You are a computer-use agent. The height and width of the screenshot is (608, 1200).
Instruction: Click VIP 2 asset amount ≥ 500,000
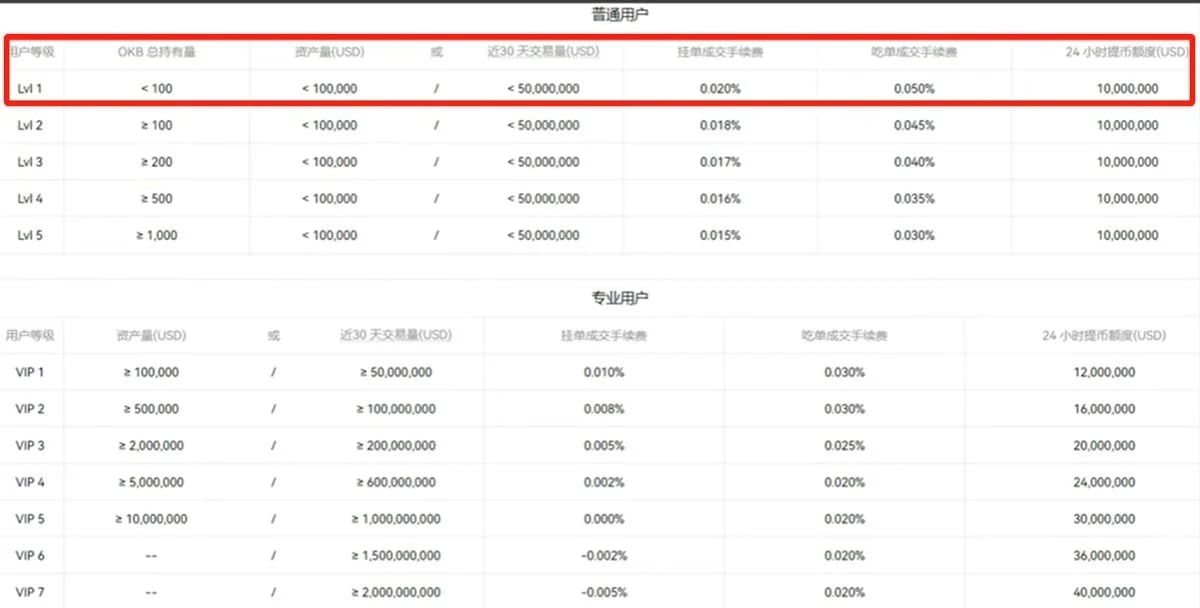(x=151, y=409)
